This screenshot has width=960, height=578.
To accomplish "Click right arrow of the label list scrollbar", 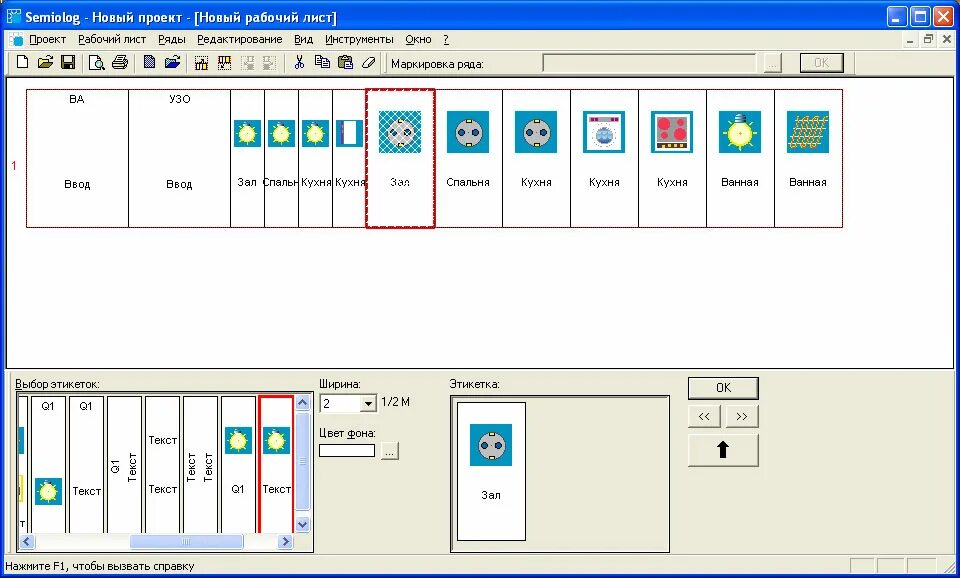I will pos(285,541).
